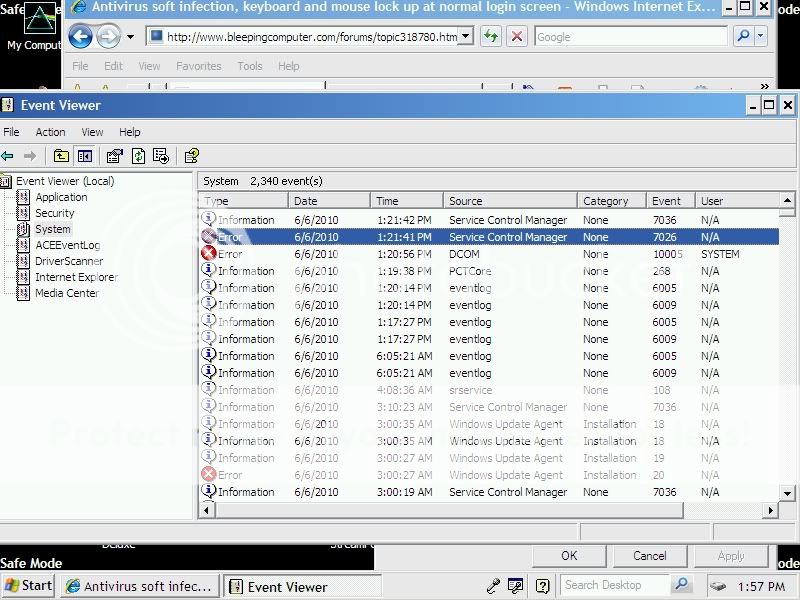Click in the Internet Explorer address bar
The width and height of the screenshot is (800, 600).
pyautogui.click(x=311, y=36)
